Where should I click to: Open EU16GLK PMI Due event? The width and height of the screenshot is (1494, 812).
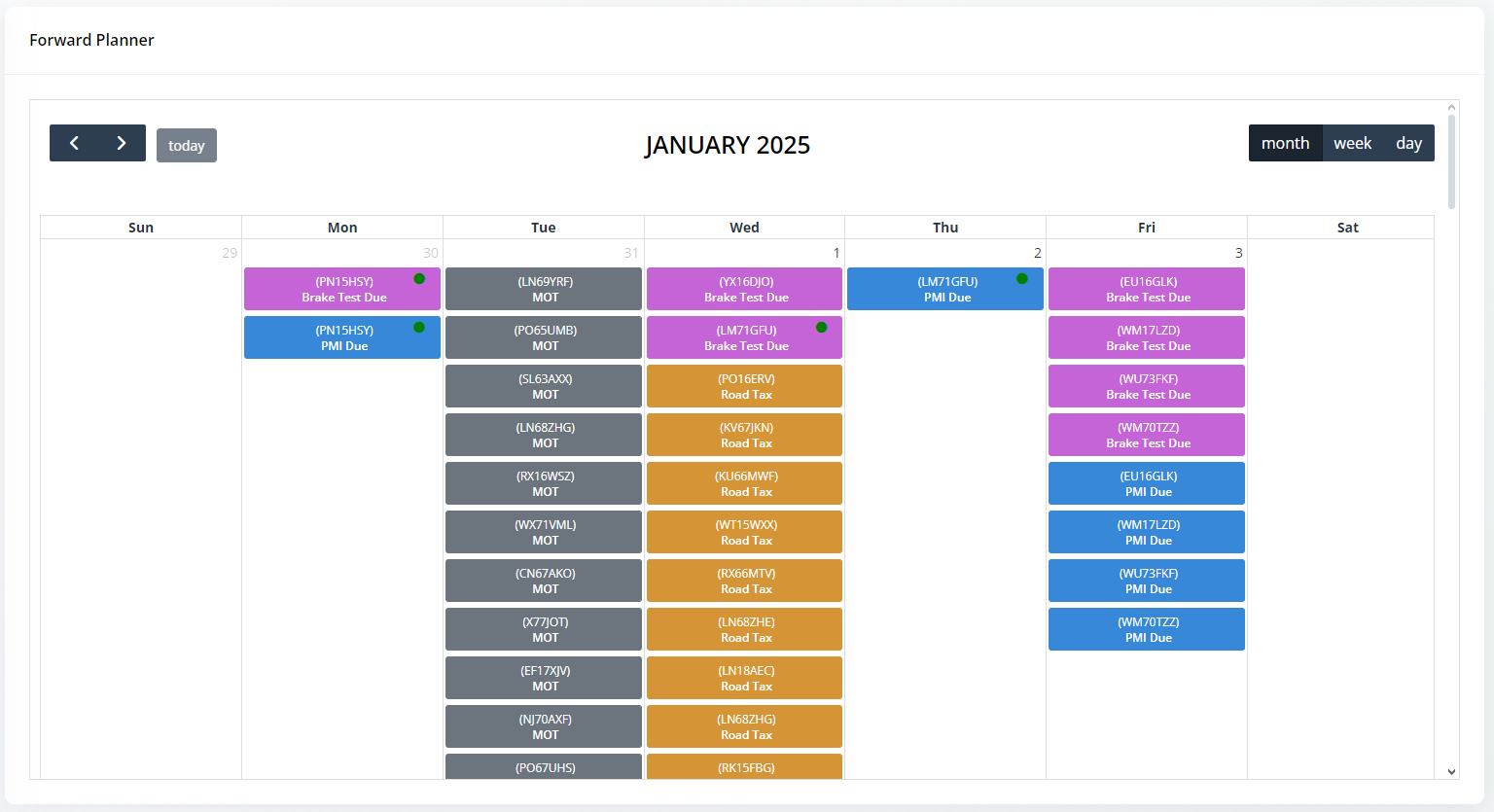point(1147,483)
